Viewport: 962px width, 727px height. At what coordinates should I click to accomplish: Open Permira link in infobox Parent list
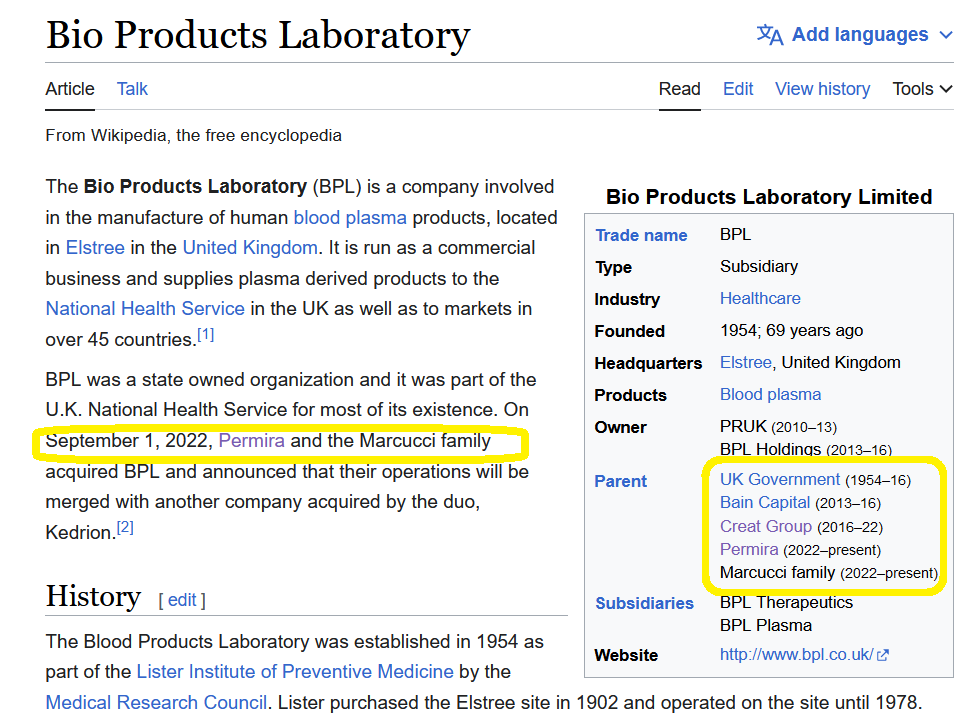(x=749, y=549)
